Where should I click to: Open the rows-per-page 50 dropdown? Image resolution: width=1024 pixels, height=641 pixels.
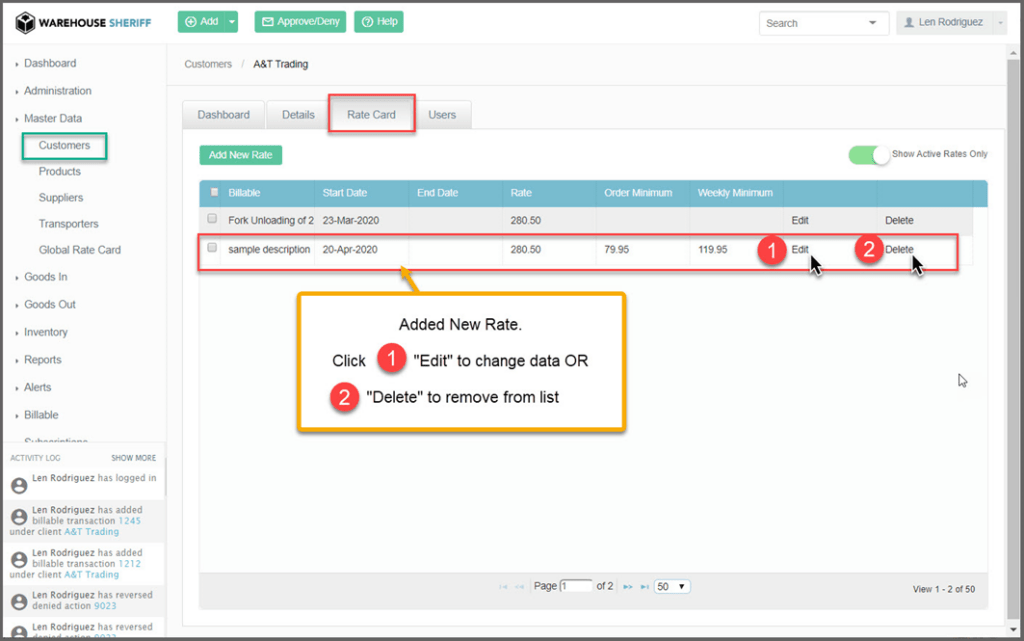[x=672, y=587]
